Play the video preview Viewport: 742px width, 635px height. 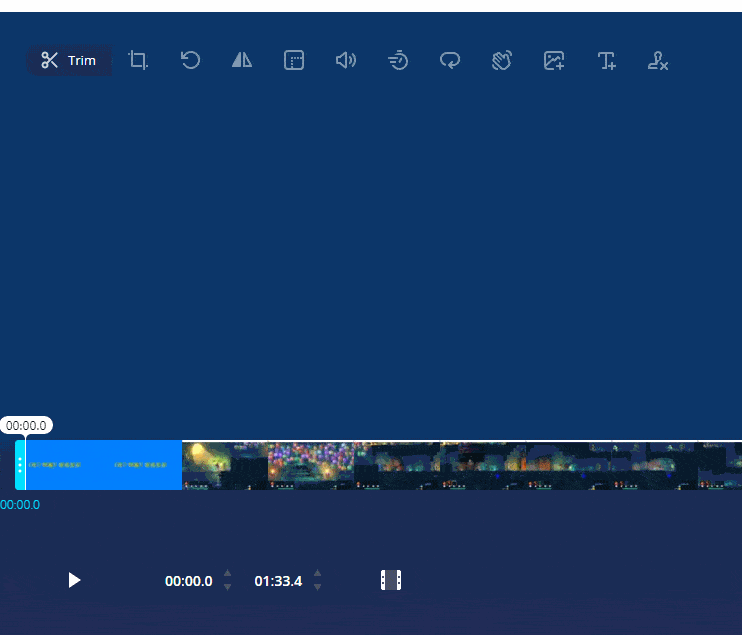tap(74, 580)
